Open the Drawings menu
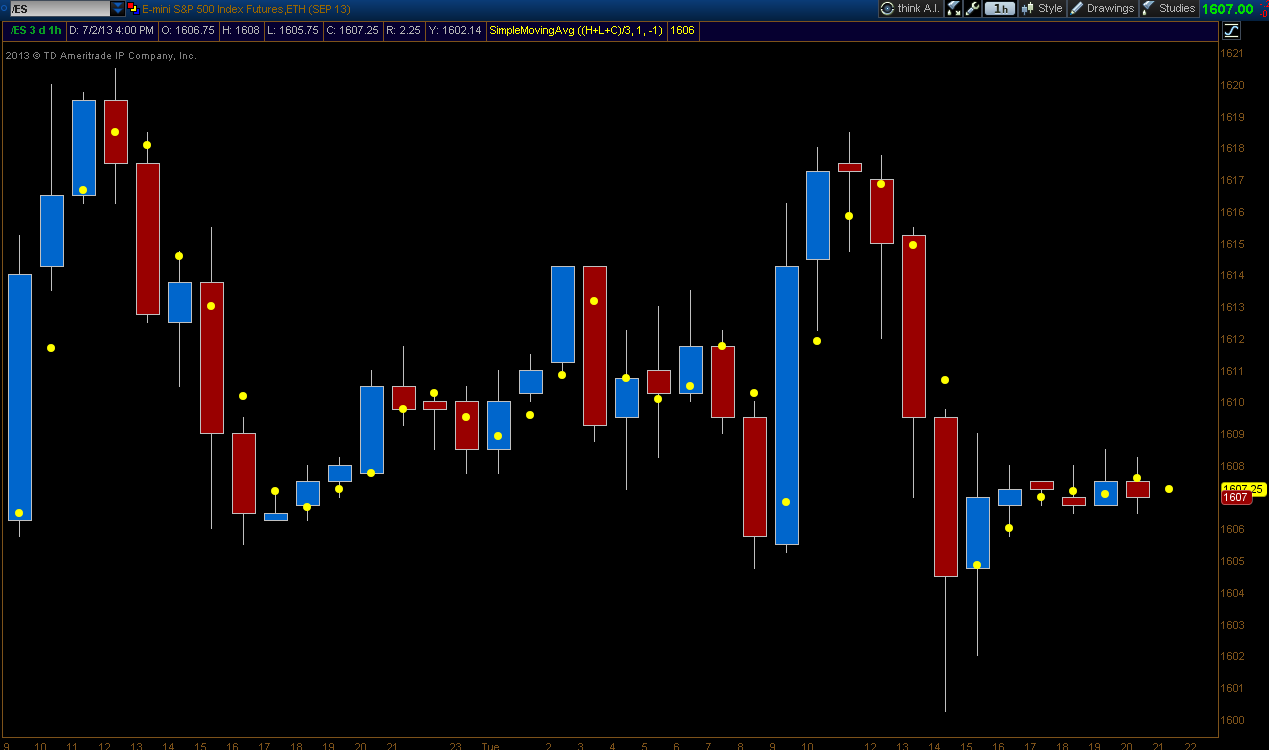 pos(1102,8)
